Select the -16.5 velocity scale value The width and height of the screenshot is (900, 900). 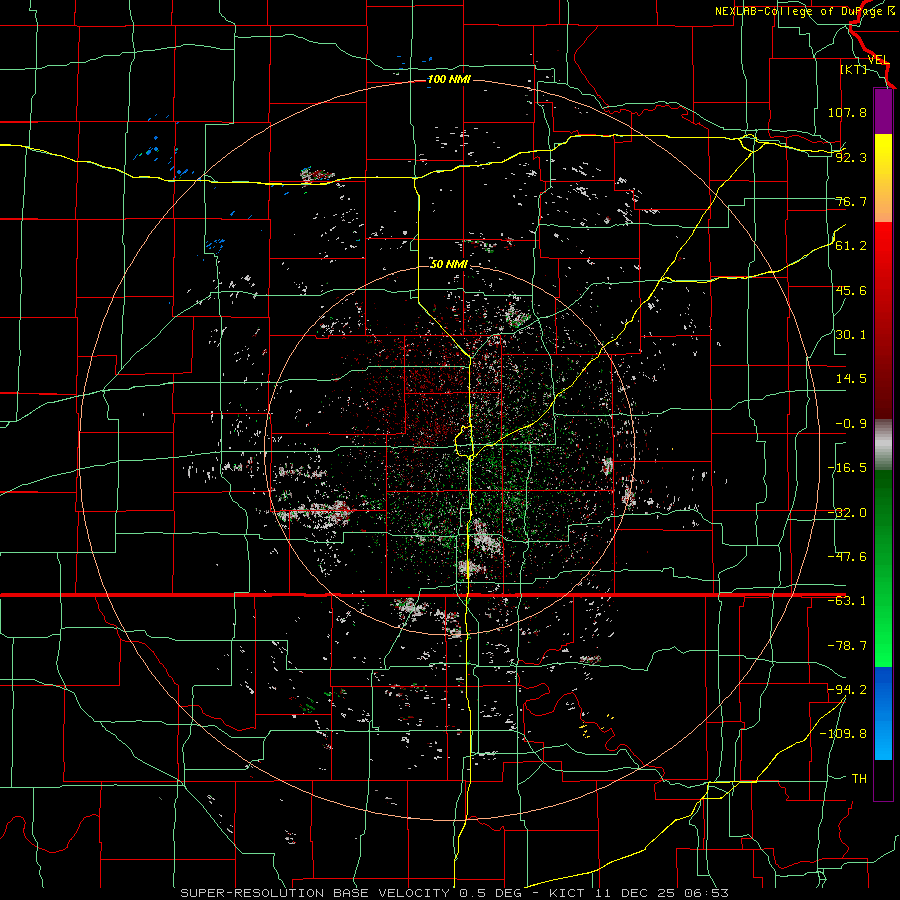coord(847,468)
